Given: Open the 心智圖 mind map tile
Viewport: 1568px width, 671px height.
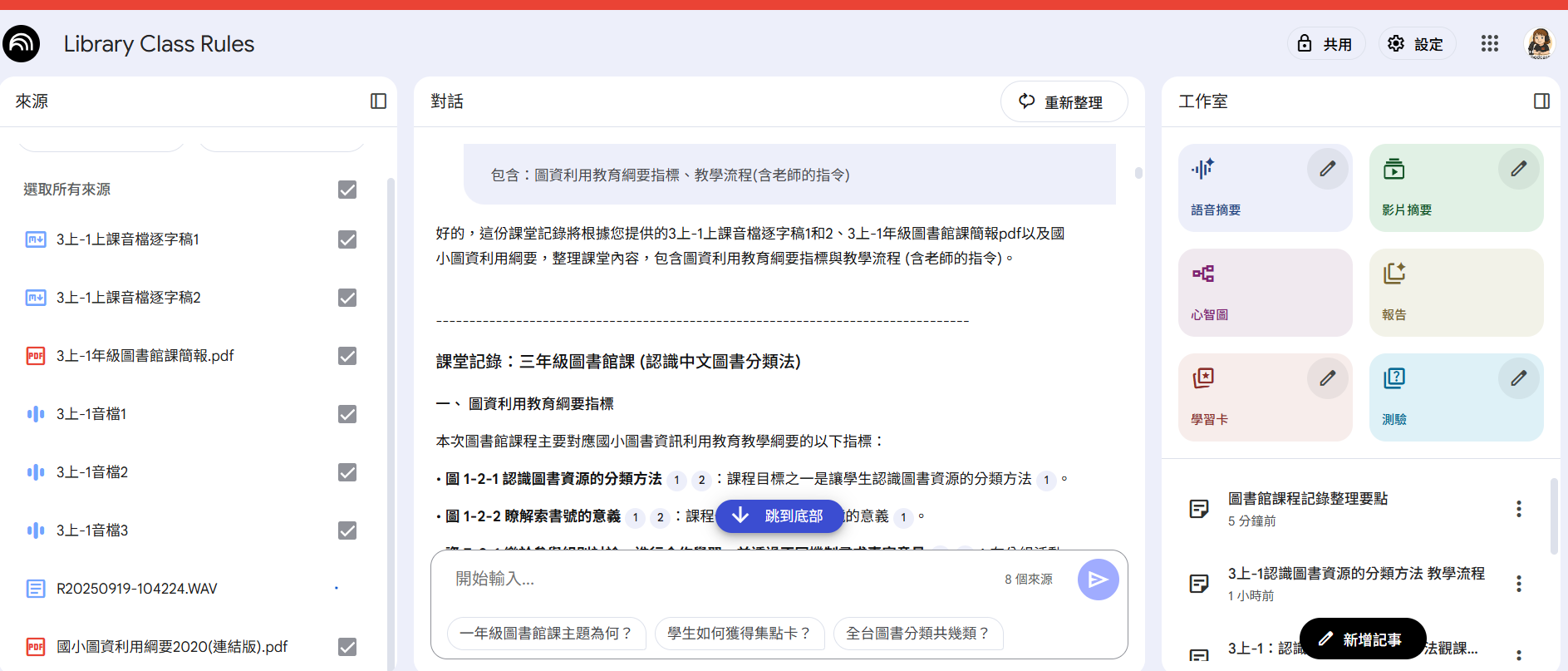Looking at the screenshot, I should click(x=1265, y=293).
